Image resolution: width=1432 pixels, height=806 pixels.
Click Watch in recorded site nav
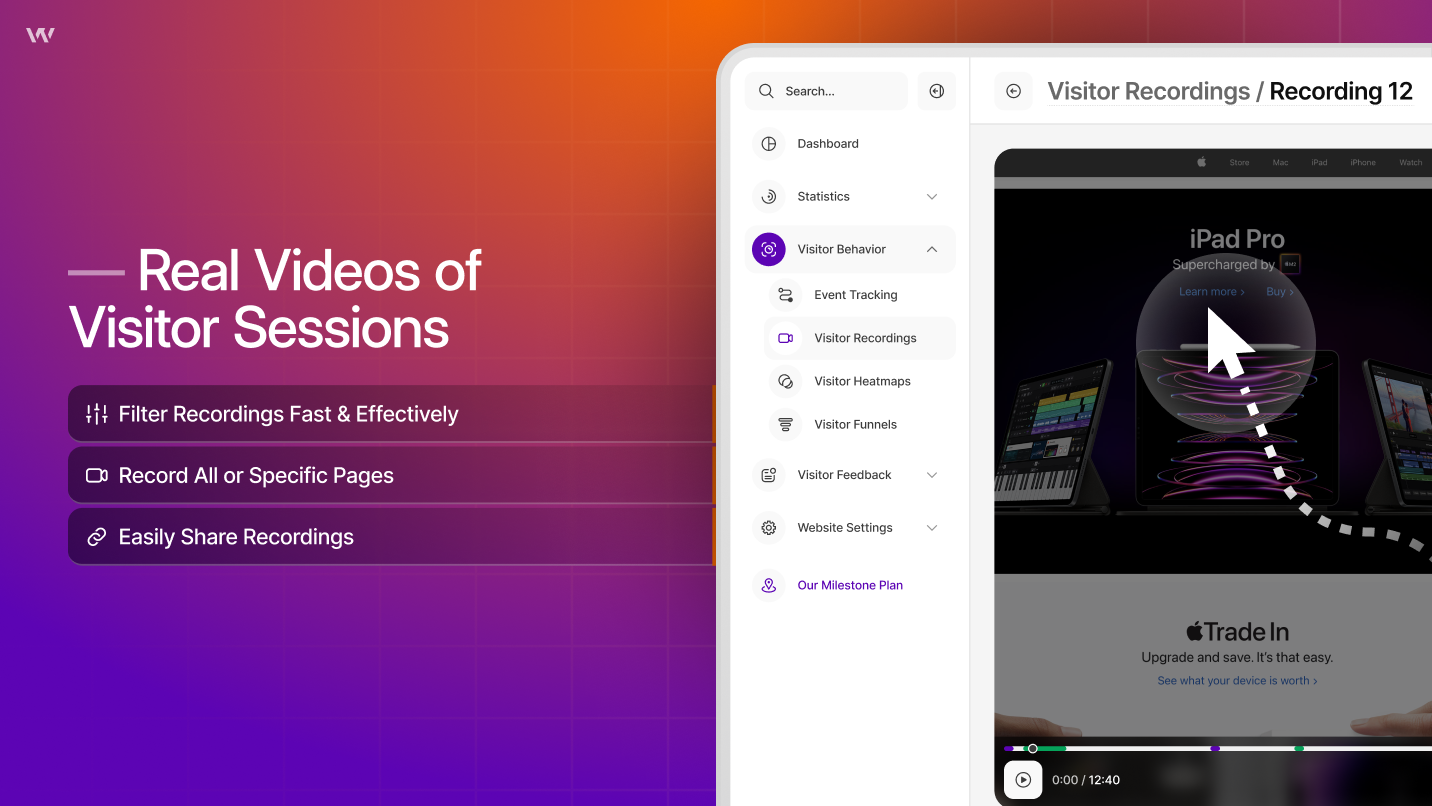pos(1411,162)
